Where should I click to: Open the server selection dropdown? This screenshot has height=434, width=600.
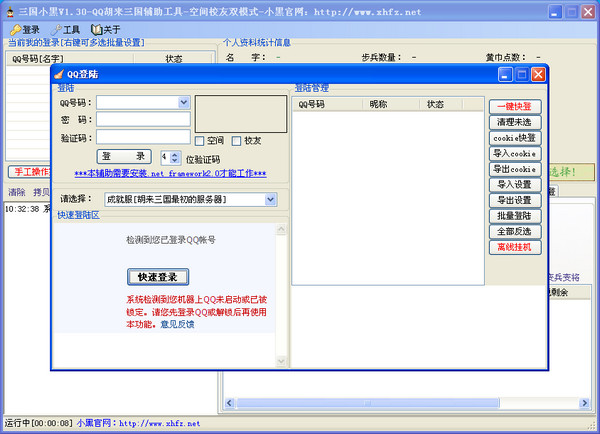pyautogui.click(x=270, y=199)
